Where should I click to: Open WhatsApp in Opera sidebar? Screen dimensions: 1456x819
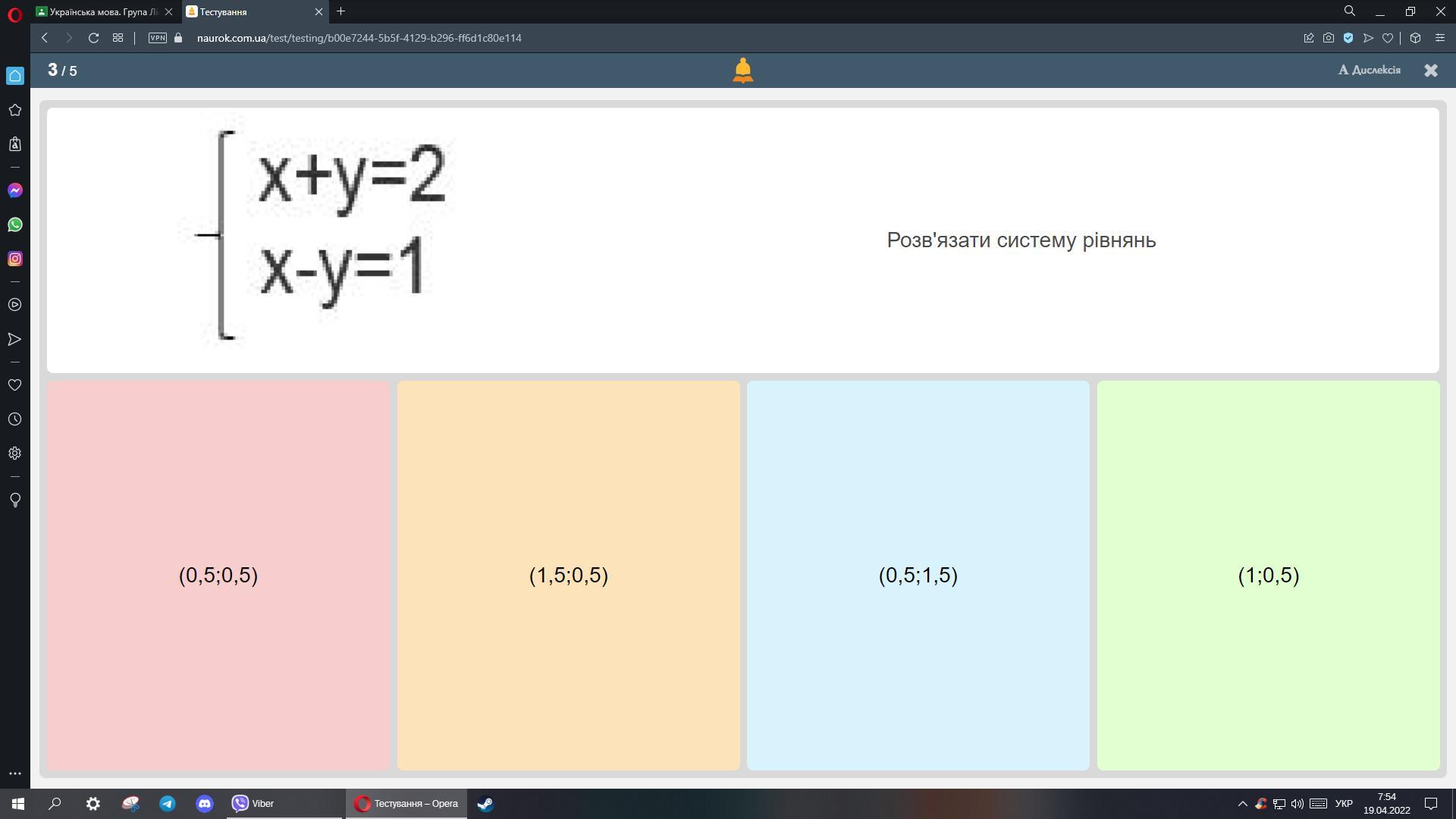tap(14, 224)
